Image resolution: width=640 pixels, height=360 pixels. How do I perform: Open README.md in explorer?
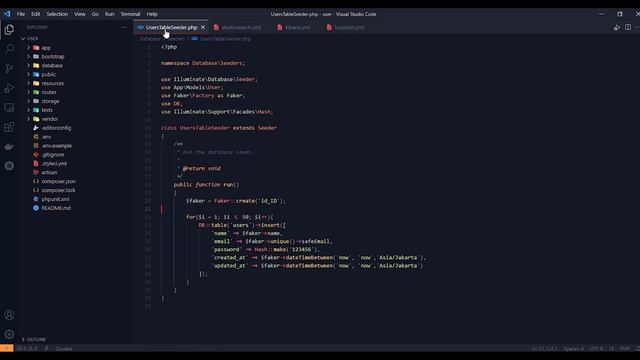(56, 208)
